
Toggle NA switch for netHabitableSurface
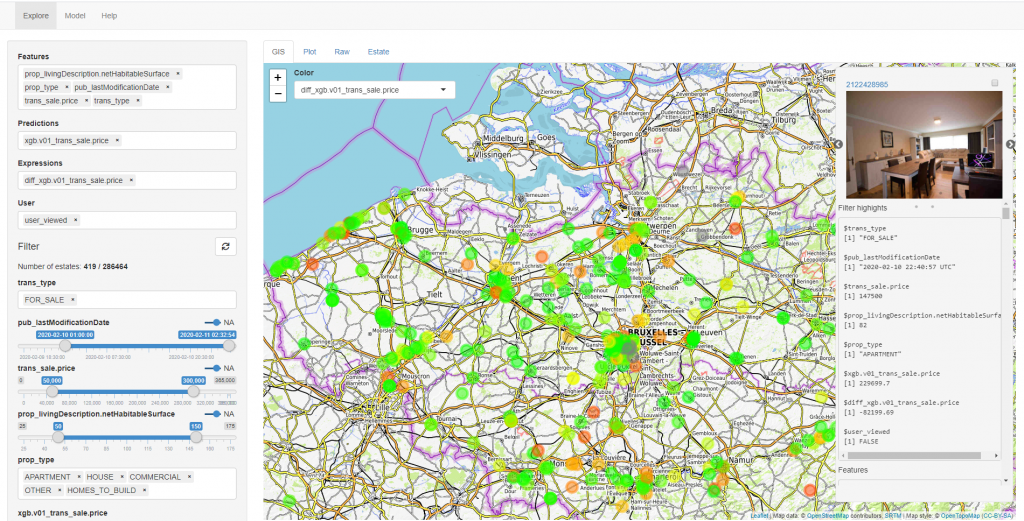coord(212,414)
